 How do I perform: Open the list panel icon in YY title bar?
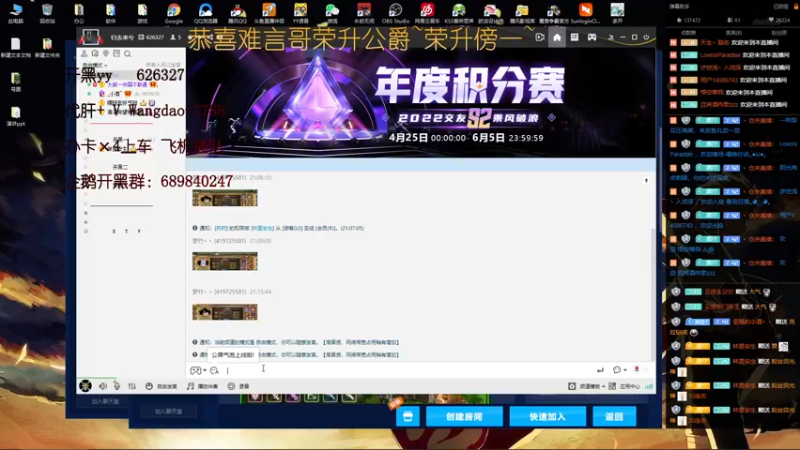pyautogui.click(x=574, y=37)
